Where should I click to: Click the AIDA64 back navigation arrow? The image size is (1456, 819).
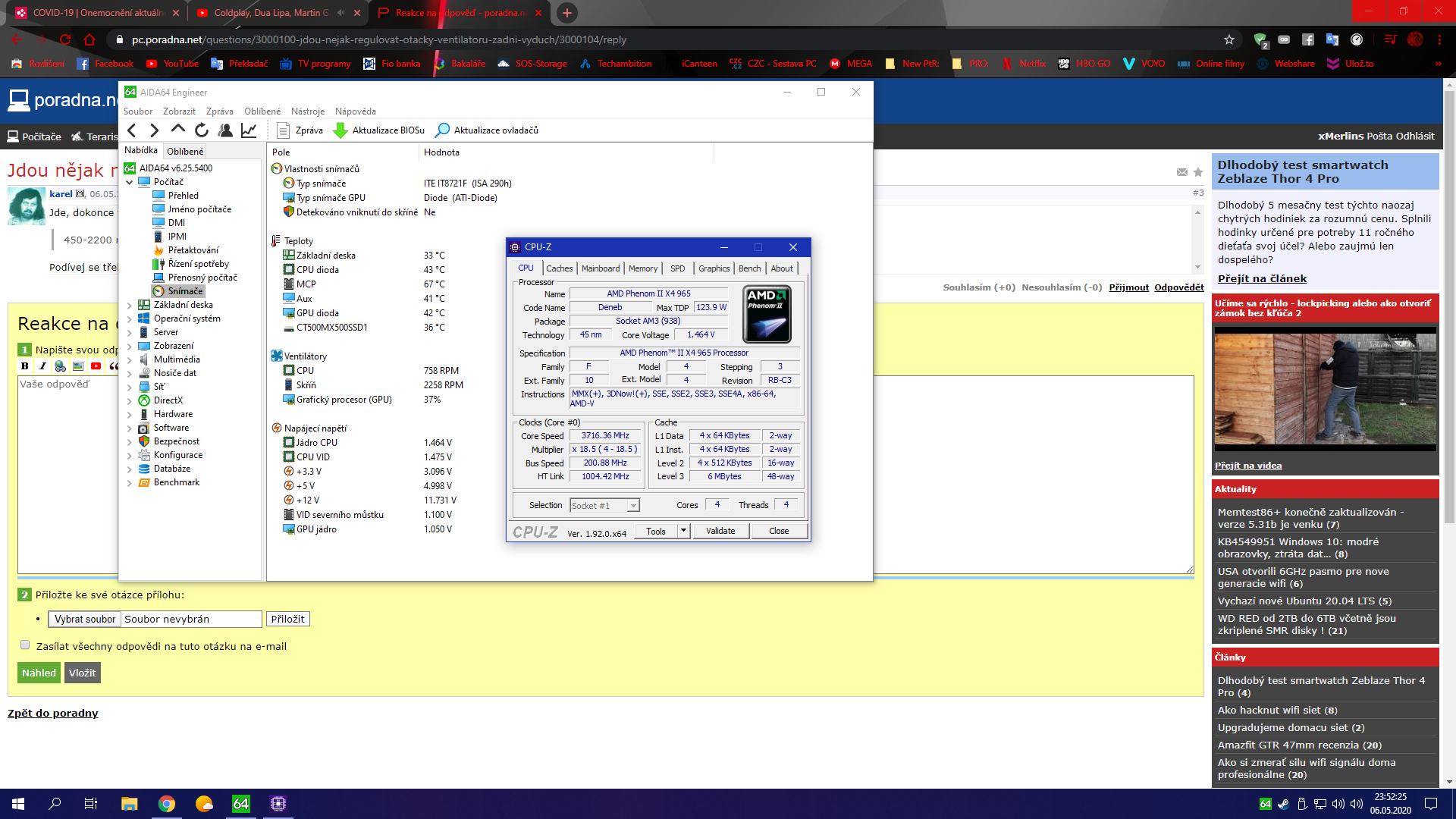pos(132,130)
